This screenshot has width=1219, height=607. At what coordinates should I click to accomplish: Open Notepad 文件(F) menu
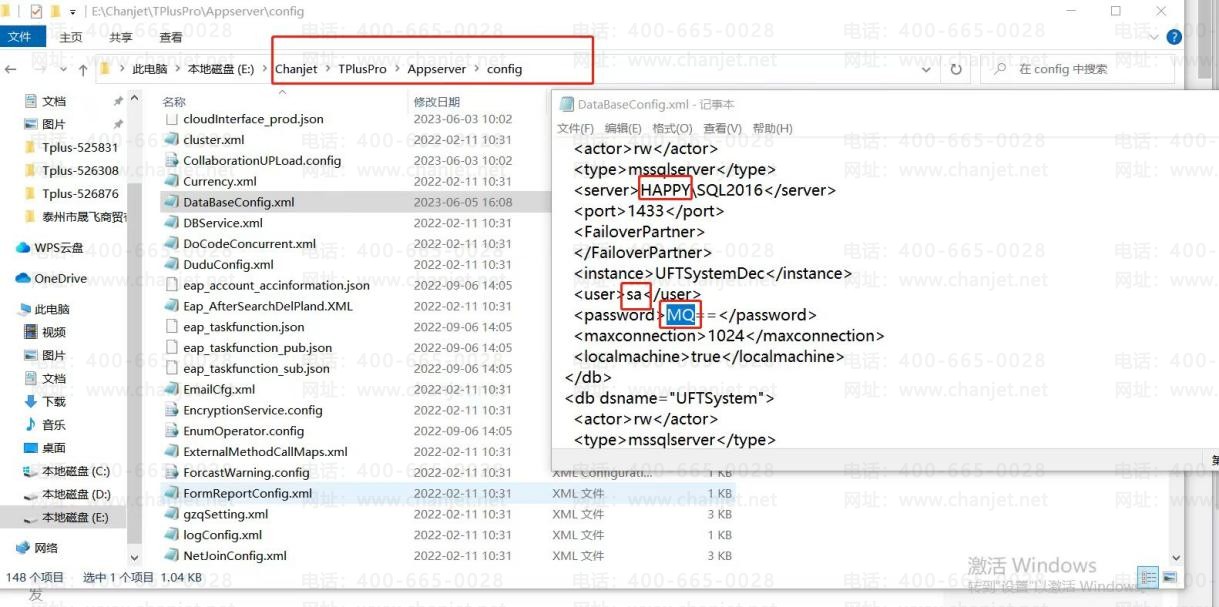coord(575,129)
